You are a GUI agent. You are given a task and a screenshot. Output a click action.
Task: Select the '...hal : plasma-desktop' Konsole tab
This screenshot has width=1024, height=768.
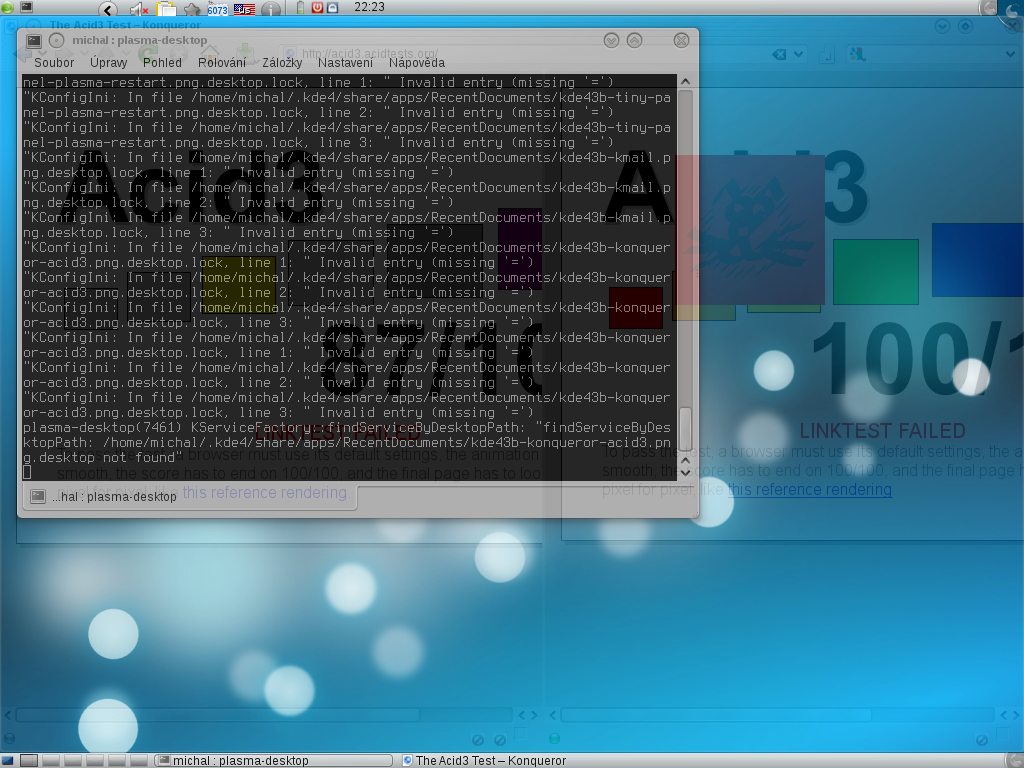point(189,497)
